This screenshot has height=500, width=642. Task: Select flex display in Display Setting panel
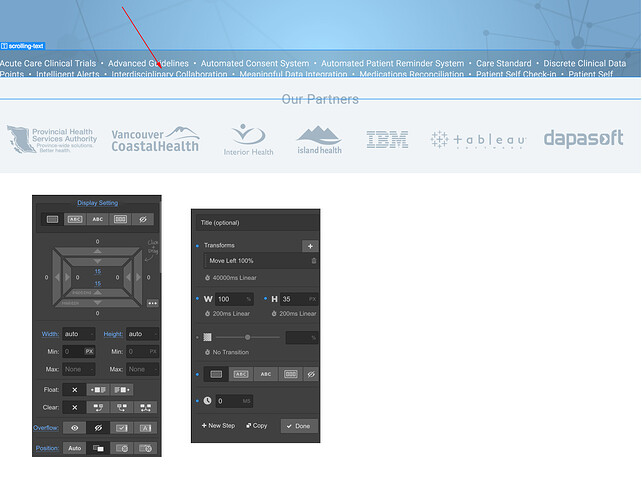pyautogui.click(x=120, y=219)
